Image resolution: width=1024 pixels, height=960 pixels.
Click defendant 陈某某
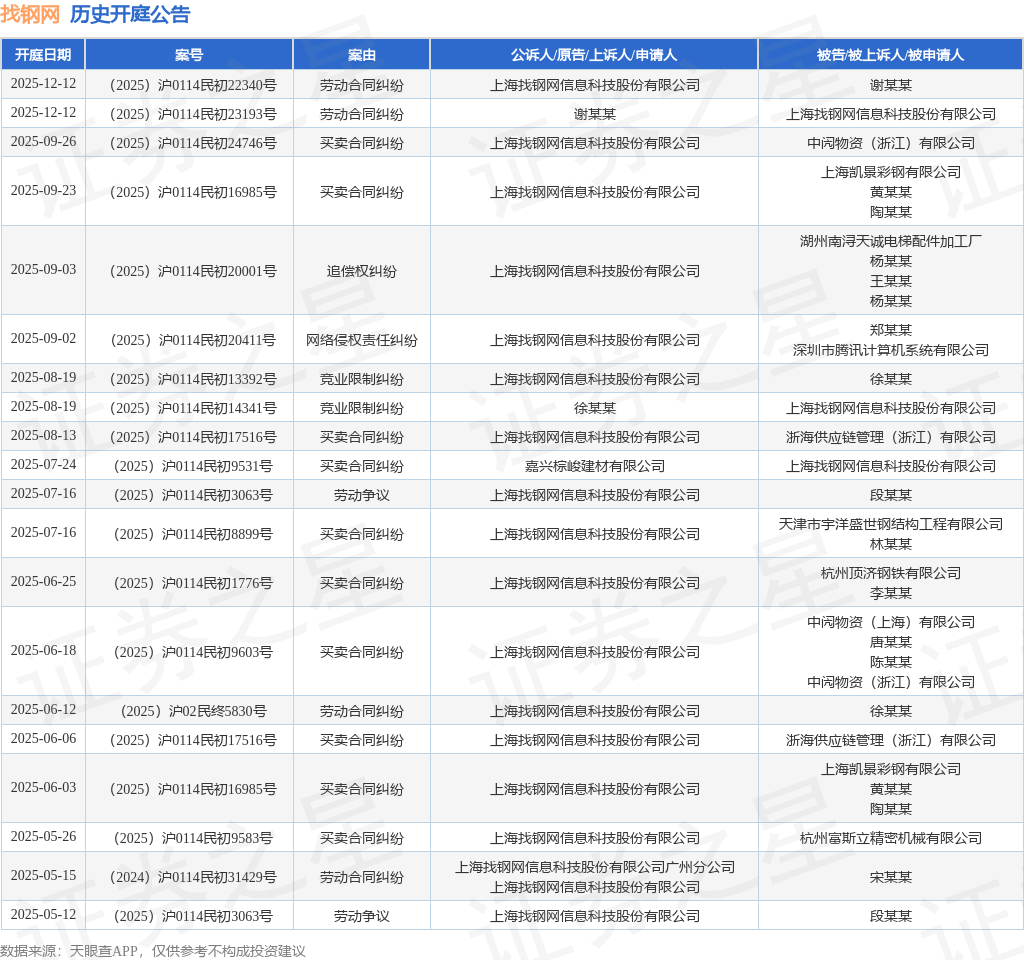coord(891,662)
